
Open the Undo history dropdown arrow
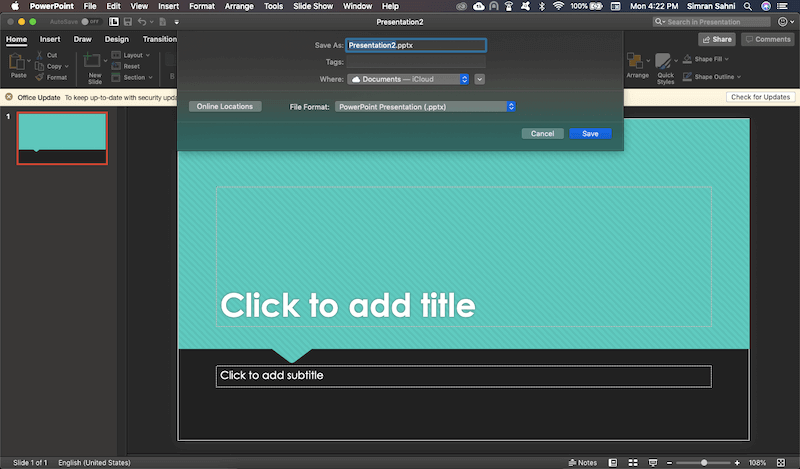(152, 22)
